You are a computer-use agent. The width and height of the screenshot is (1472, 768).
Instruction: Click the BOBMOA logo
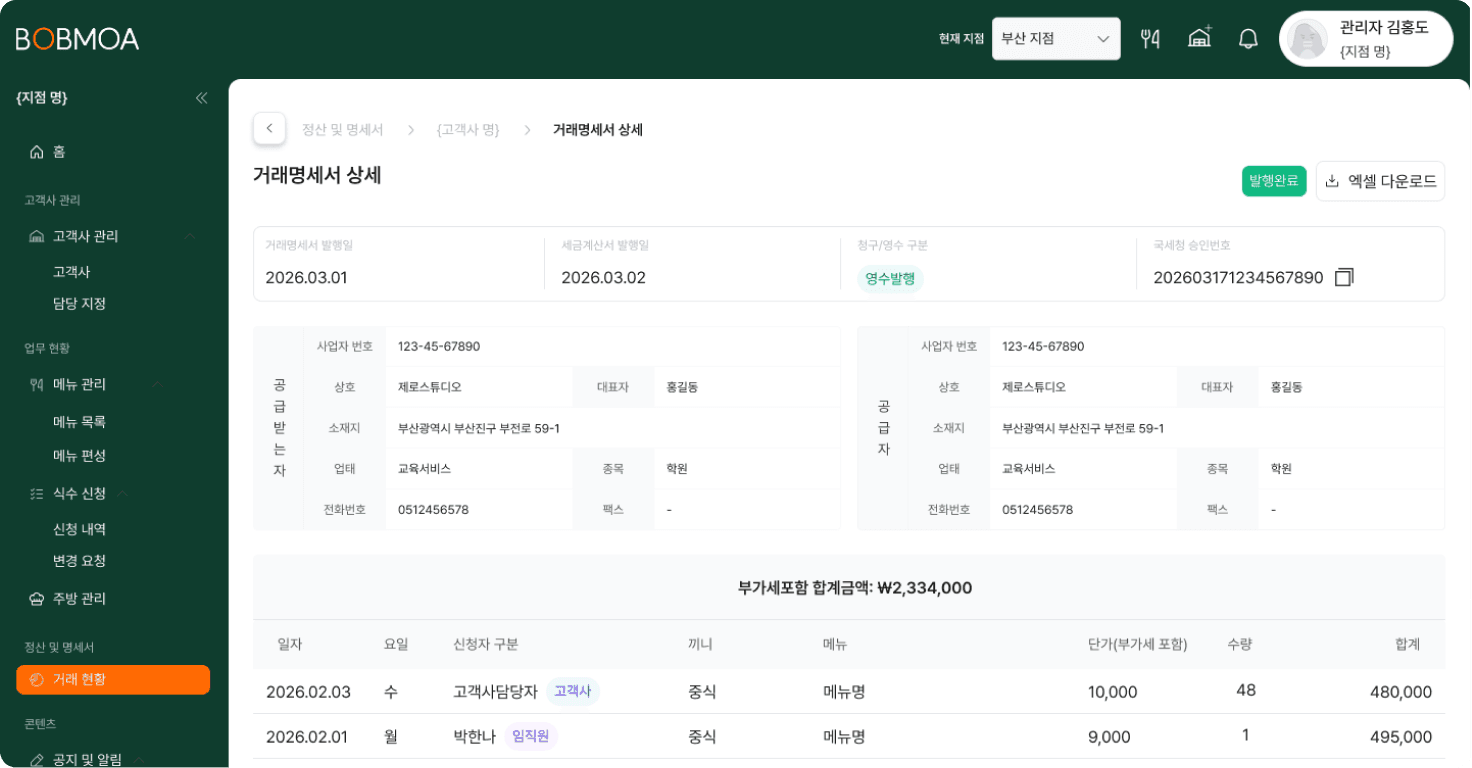pyautogui.click(x=77, y=39)
